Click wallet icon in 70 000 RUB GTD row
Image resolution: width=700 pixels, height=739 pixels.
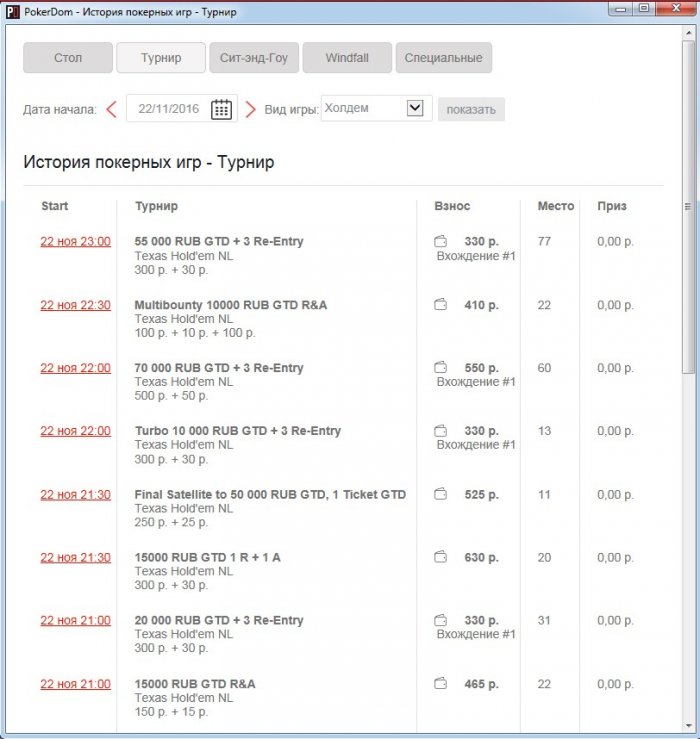click(440, 367)
